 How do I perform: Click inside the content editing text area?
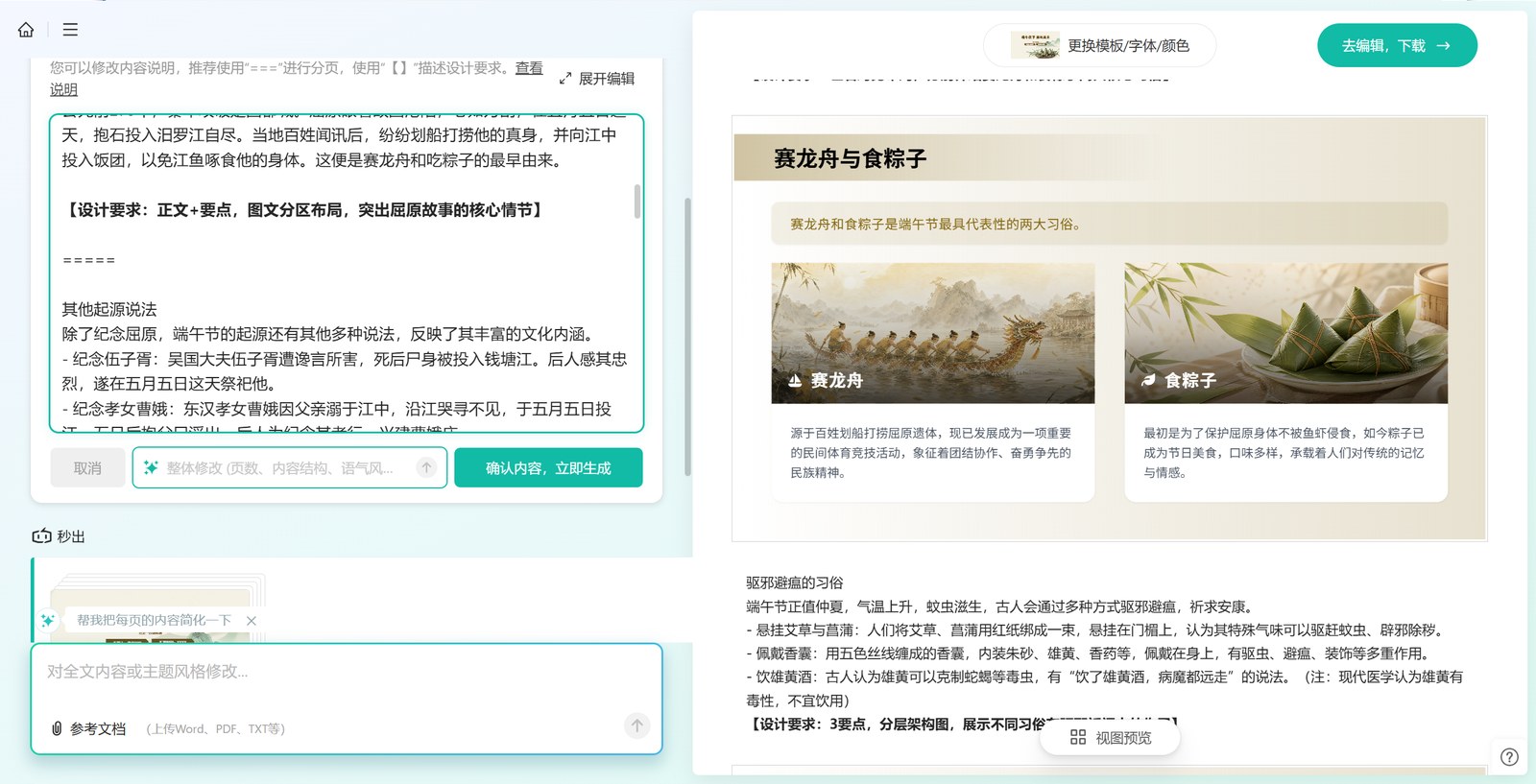[346, 273]
